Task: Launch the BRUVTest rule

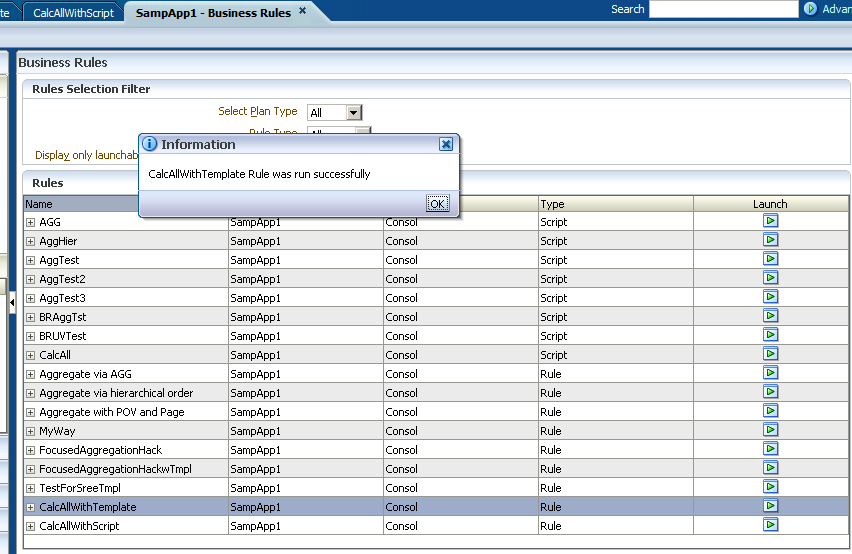Action: 770,335
